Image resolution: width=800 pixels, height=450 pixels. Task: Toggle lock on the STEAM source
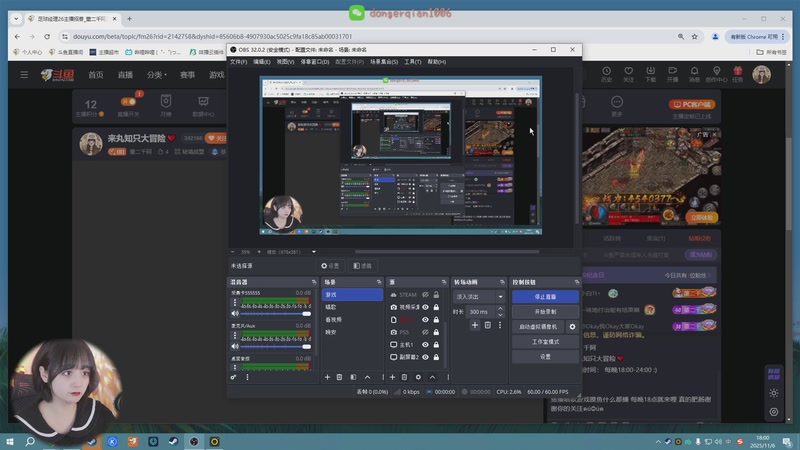coord(436,295)
